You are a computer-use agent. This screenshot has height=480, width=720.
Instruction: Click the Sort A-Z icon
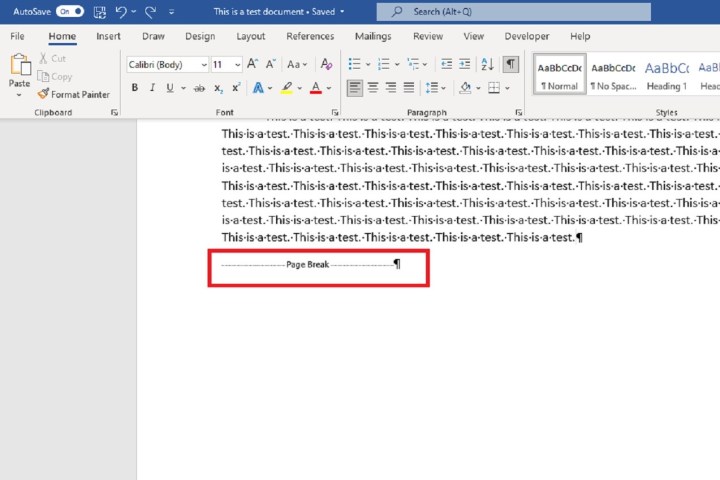[x=487, y=64]
